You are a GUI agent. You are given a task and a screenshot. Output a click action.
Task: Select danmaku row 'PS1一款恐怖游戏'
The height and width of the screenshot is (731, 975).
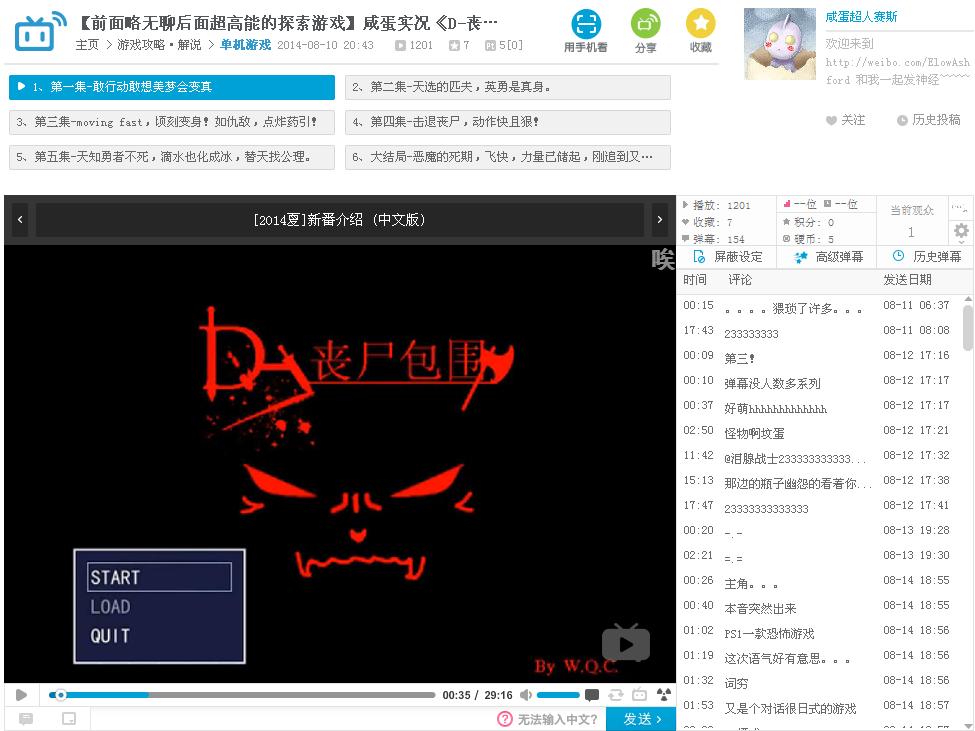click(x=820, y=631)
